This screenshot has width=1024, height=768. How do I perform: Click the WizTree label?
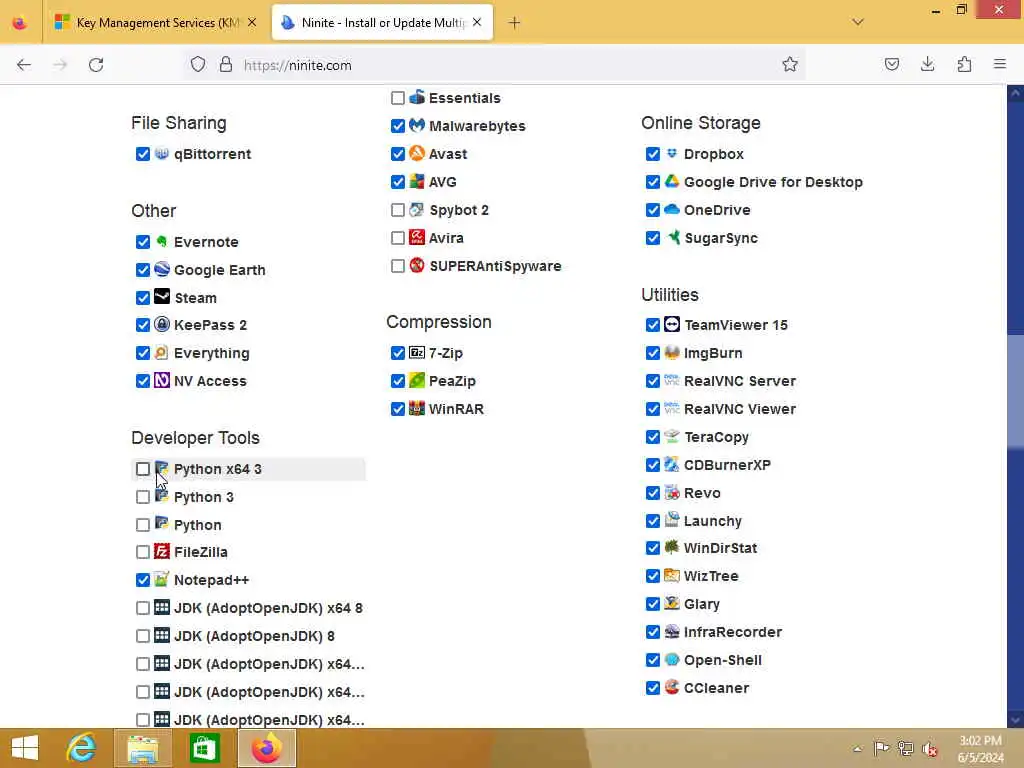(711, 576)
